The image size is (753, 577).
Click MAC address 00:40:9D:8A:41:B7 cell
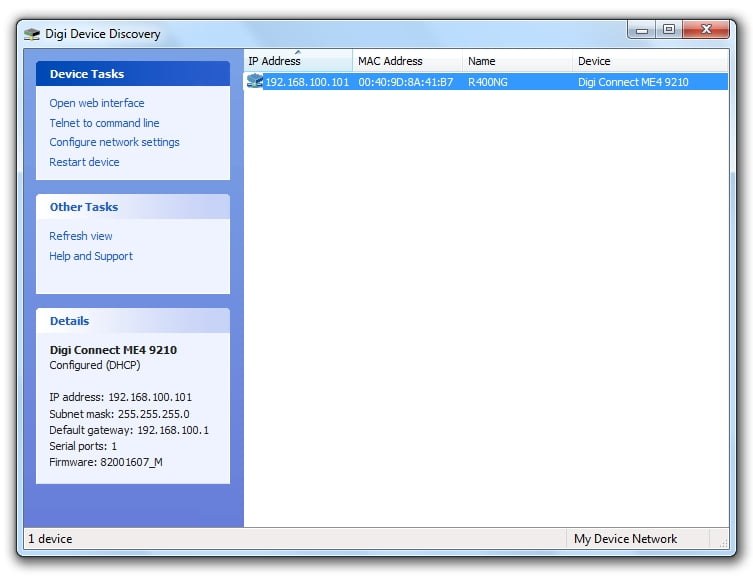point(406,82)
